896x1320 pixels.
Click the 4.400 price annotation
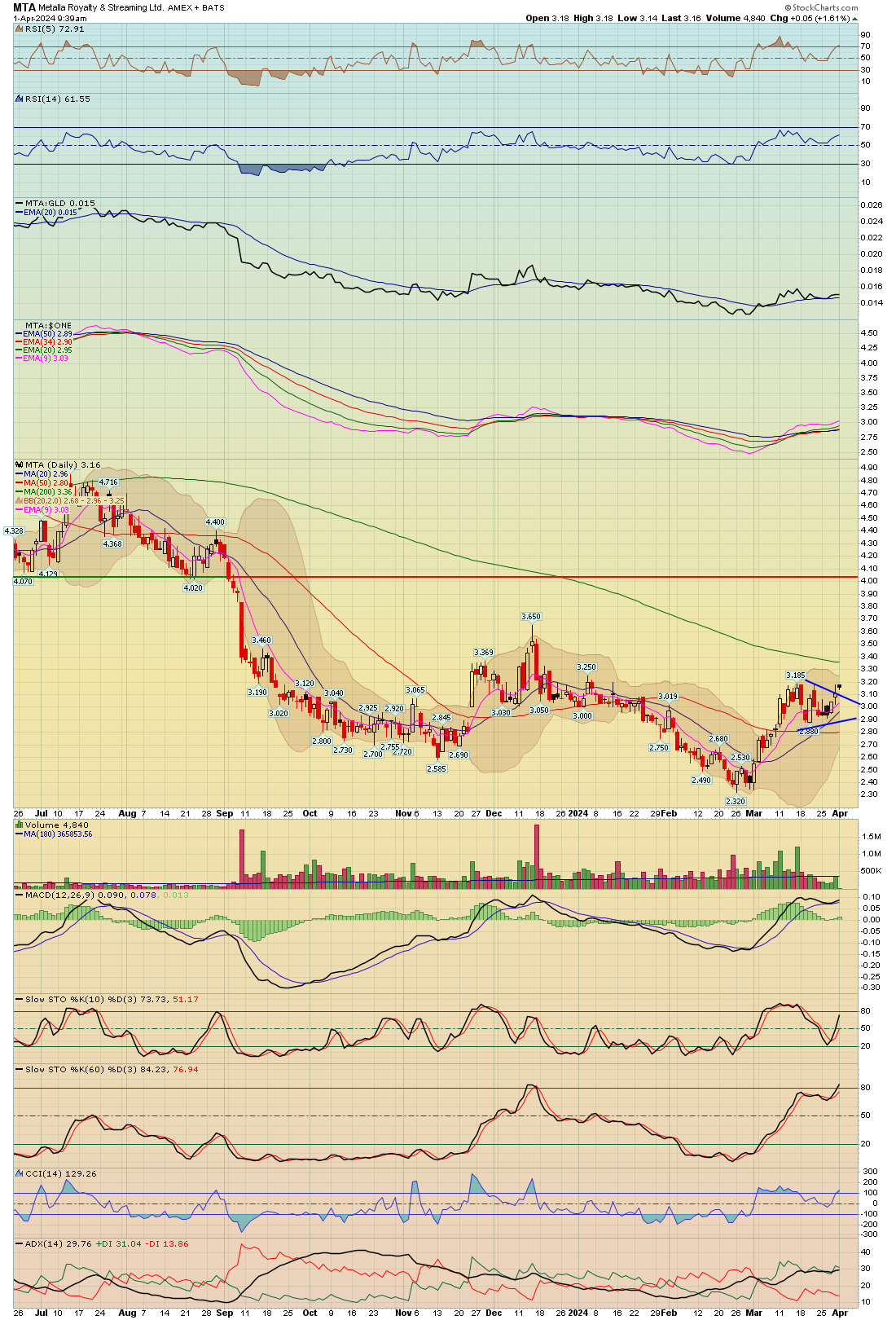215,522
